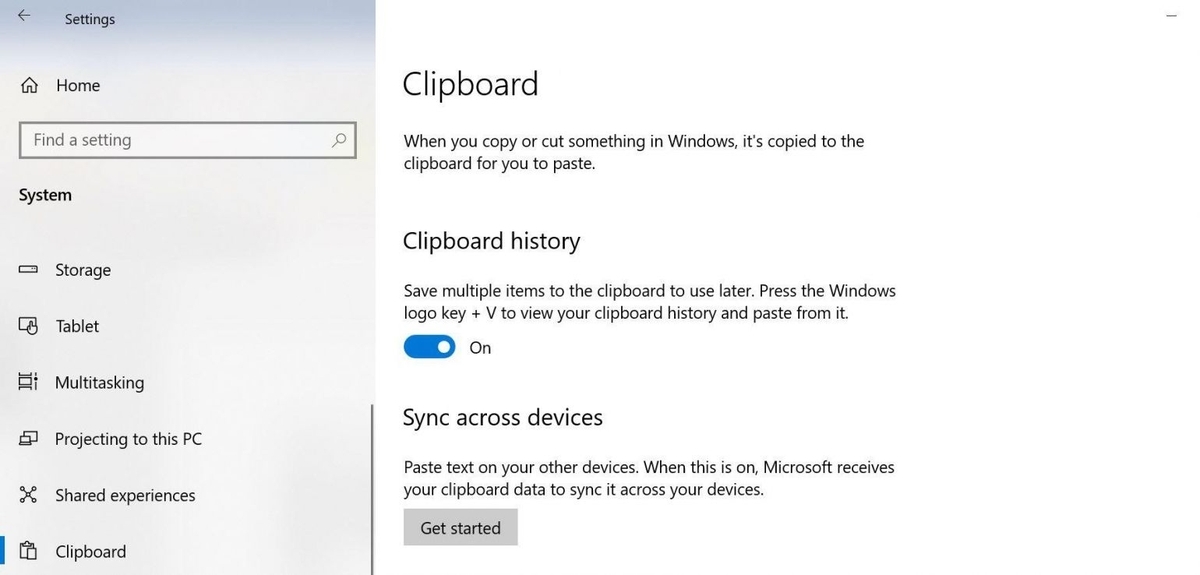The width and height of the screenshot is (1200, 575).
Task: Click the Multitasking icon in sidebar
Action: [x=28, y=382]
